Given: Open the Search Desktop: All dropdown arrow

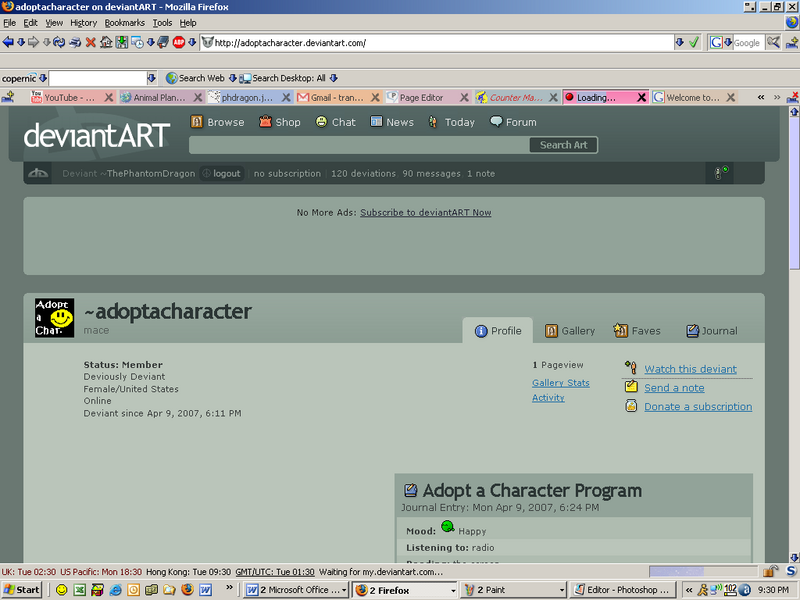Looking at the screenshot, I should (x=334, y=78).
